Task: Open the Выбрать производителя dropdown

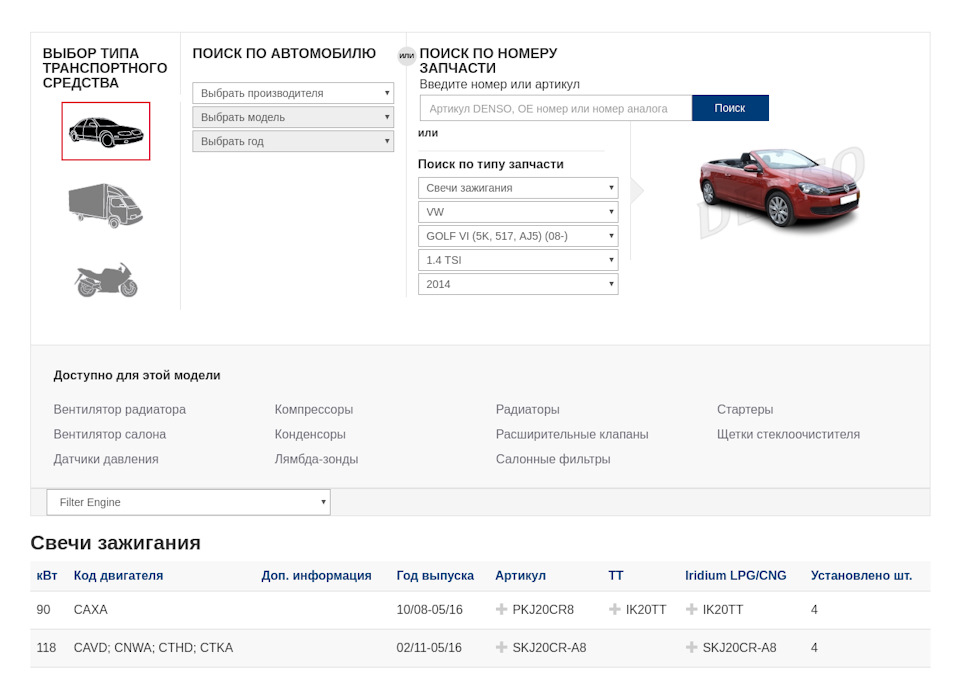Action: pos(293,93)
